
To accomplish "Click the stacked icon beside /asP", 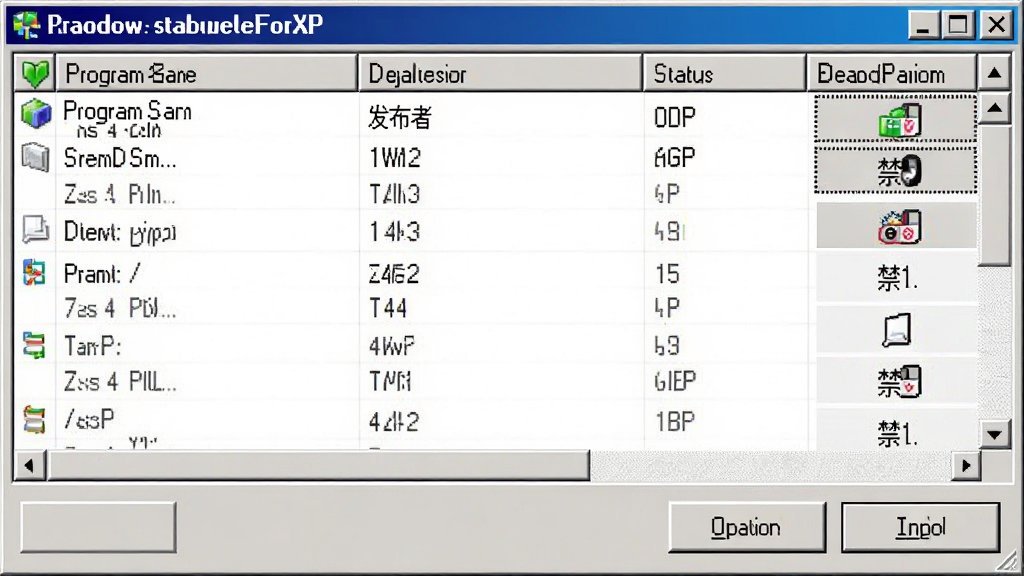I will 34,419.
